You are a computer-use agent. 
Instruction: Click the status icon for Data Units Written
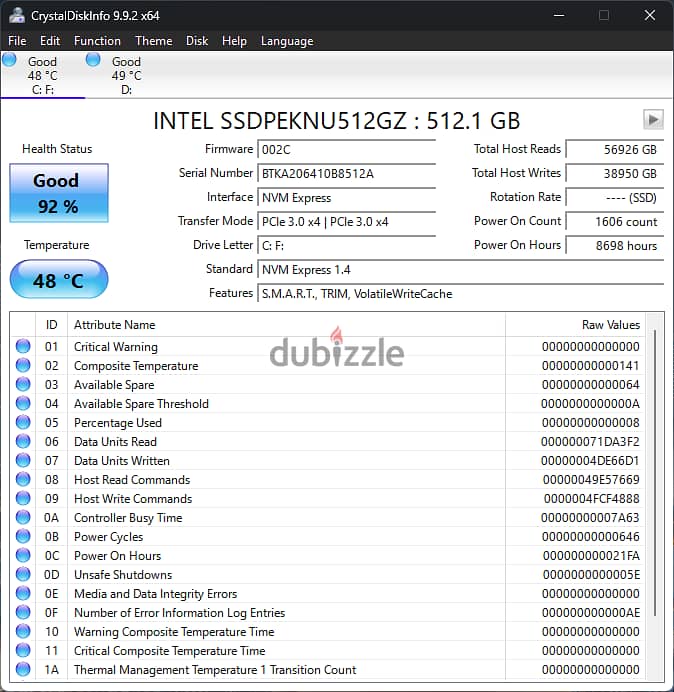tap(23, 460)
